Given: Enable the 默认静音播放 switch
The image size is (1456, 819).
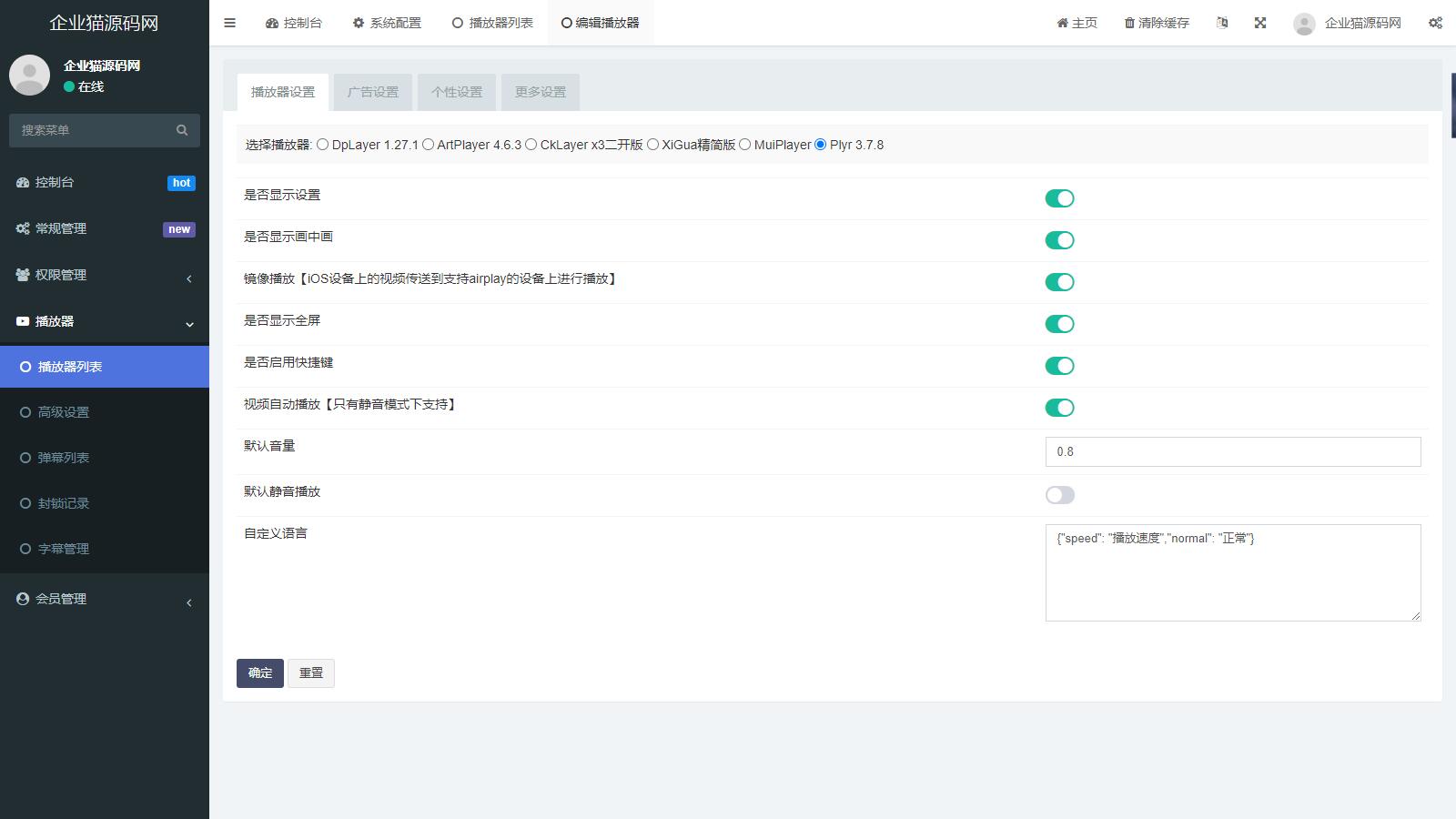Looking at the screenshot, I should (x=1059, y=495).
